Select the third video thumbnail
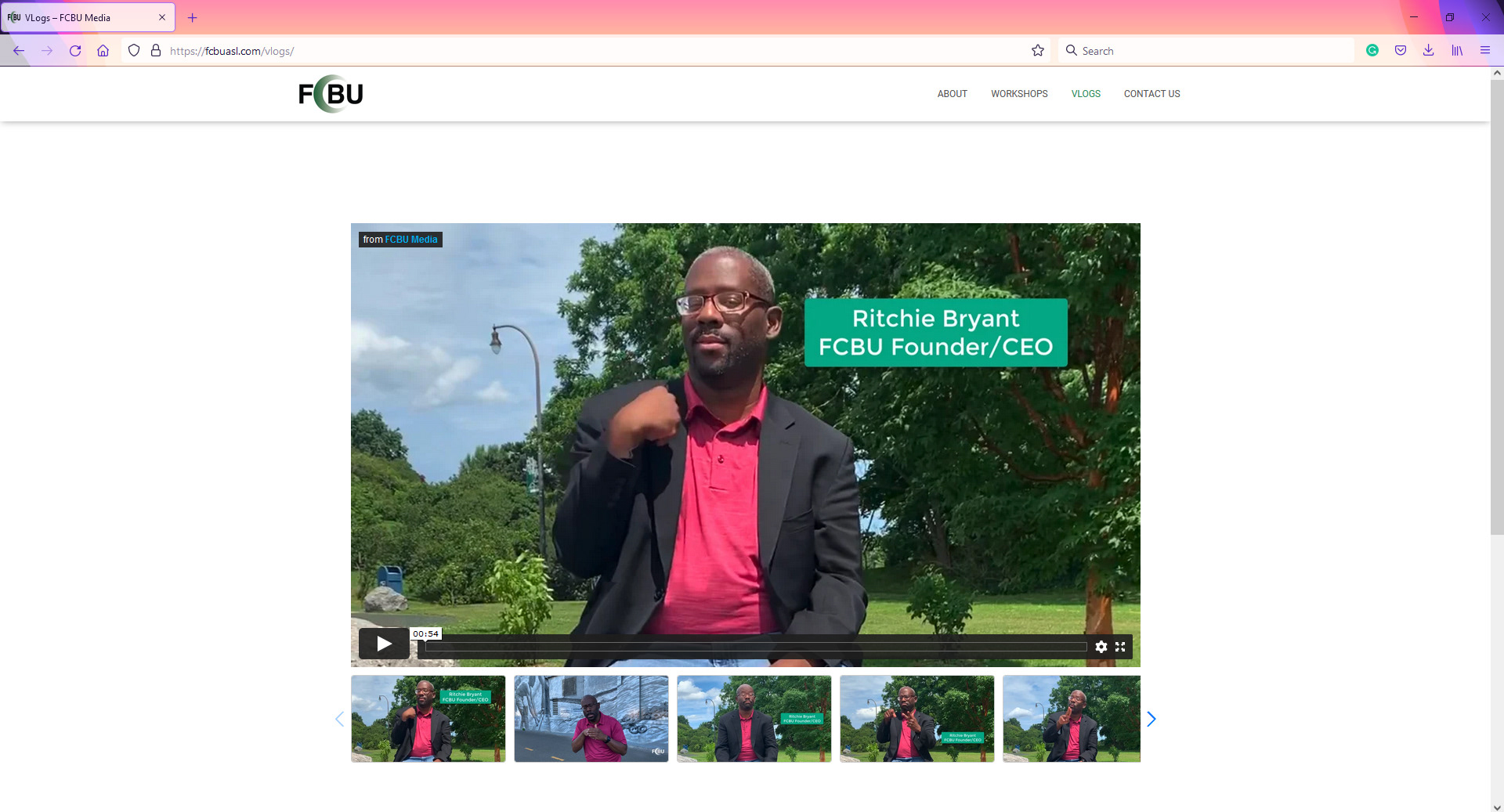This screenshot has height=812, width=1504. click(x=754, y=719)
